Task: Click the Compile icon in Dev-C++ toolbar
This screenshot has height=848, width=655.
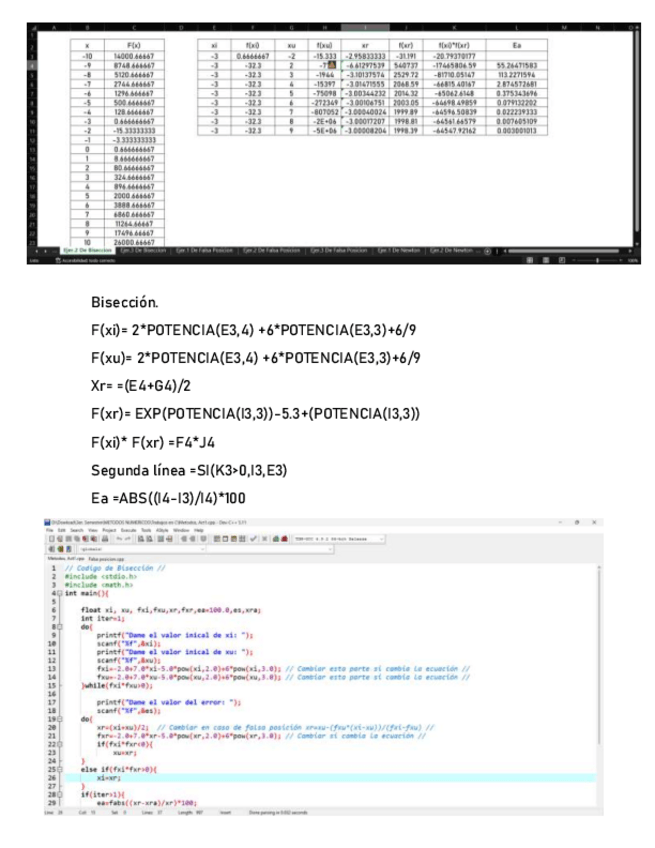Action: [x=217, y=539]
